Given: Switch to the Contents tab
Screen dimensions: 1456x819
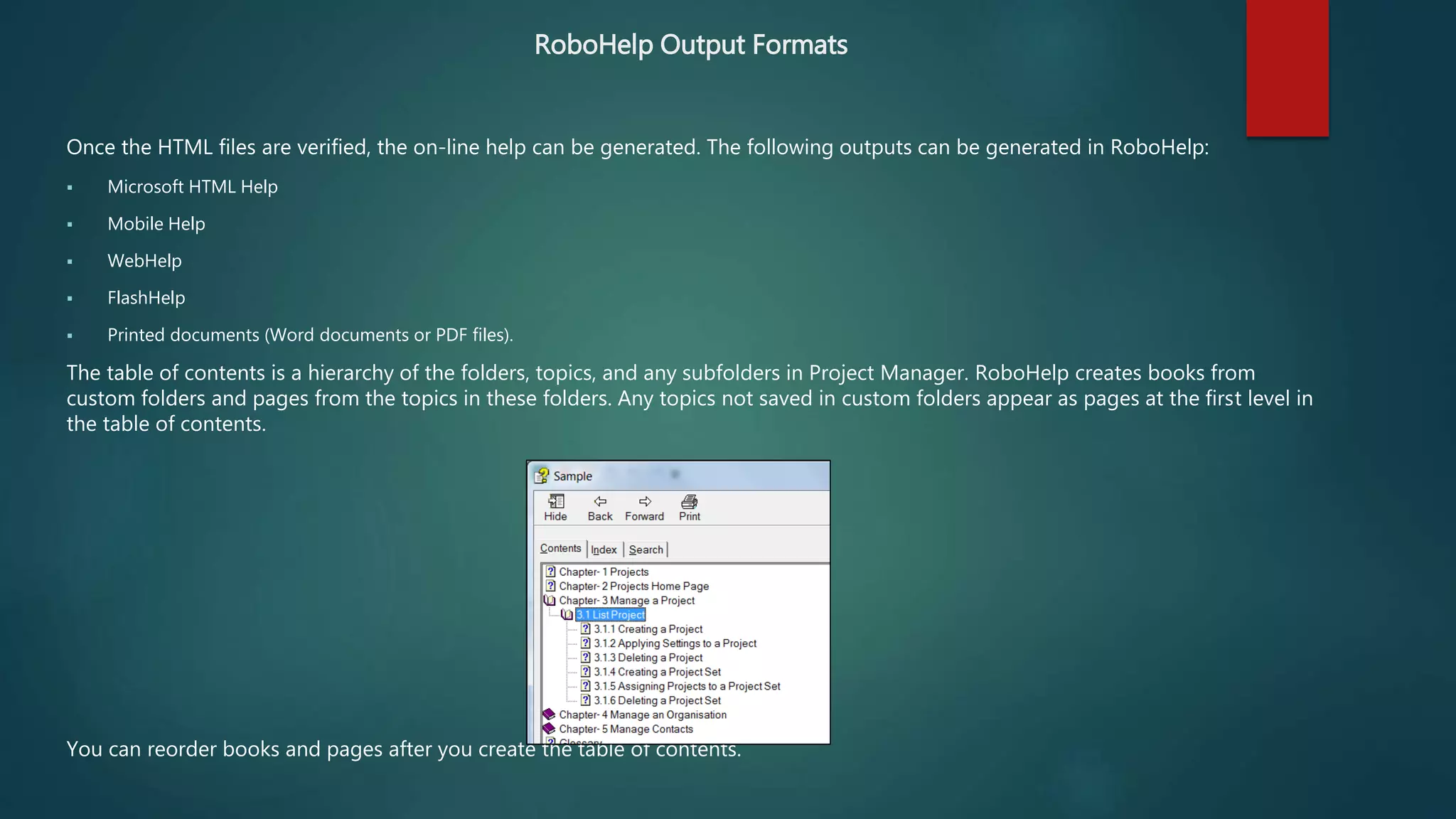Looking at the screenshot, I should click(x=560, y=548).
